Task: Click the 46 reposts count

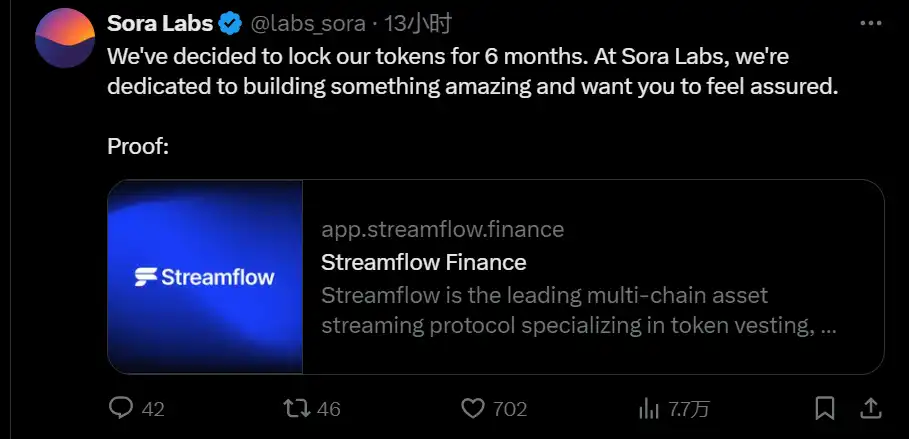Action: tap(329, 409)
